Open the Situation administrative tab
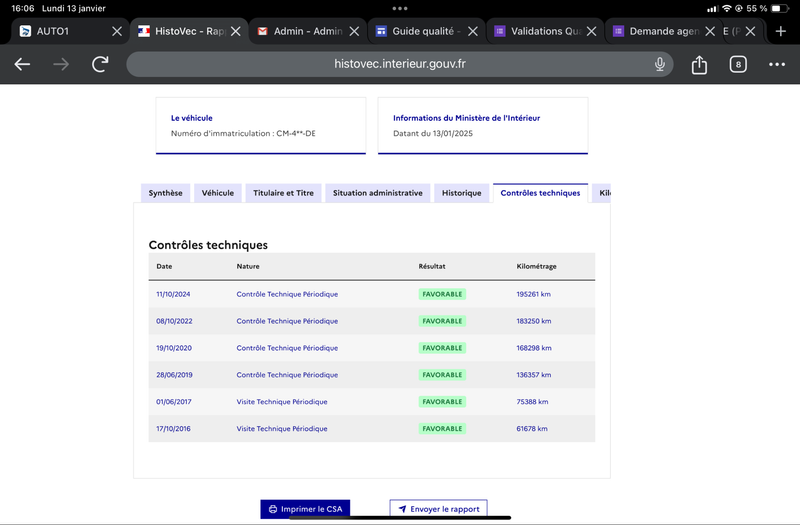Screen dimensions: 800x525 click(x=378, y=193)
